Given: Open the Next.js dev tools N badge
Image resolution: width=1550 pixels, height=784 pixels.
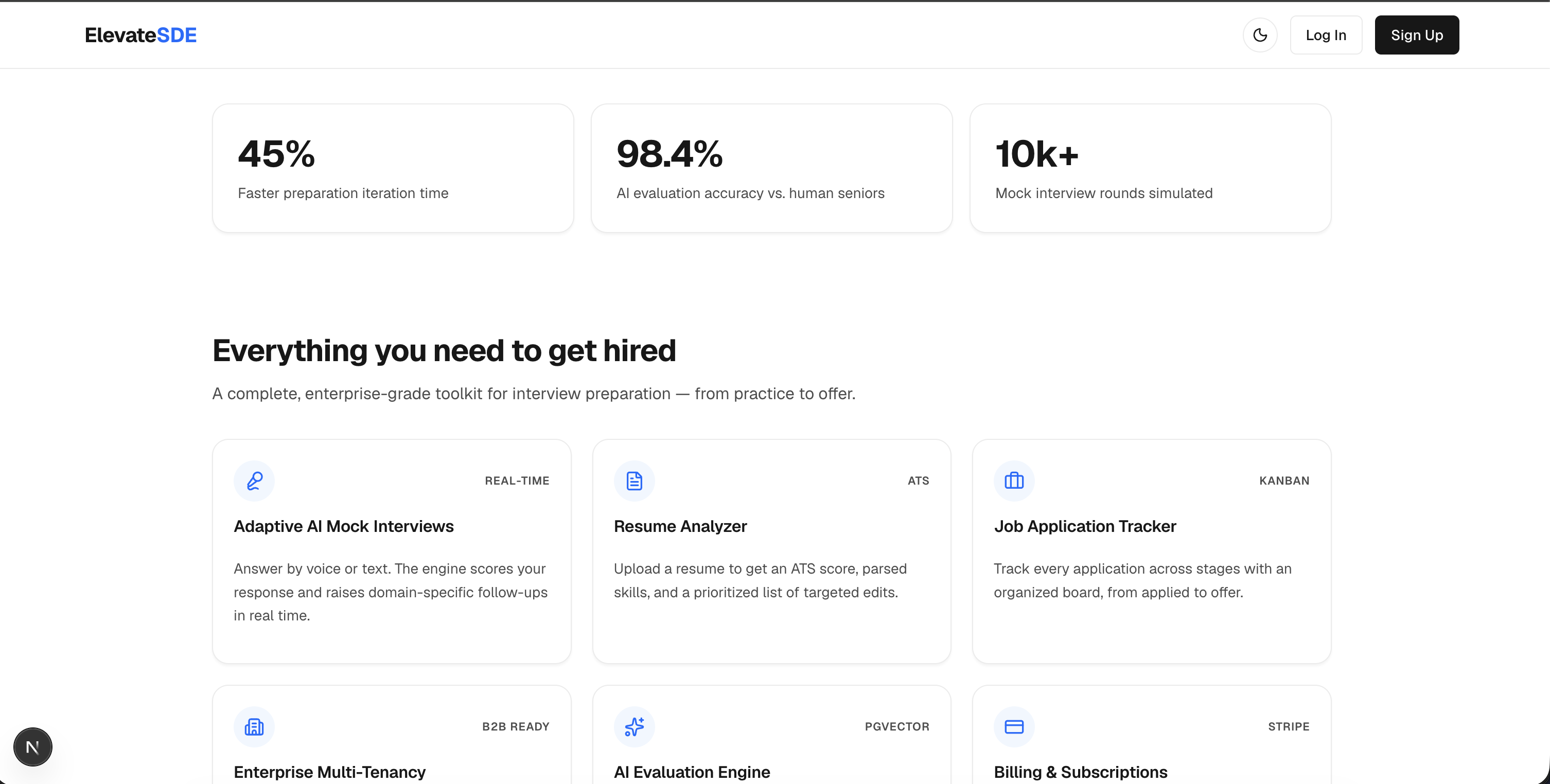Looking at the screenshot, I should pyautogui.click(x=32, y=746).
